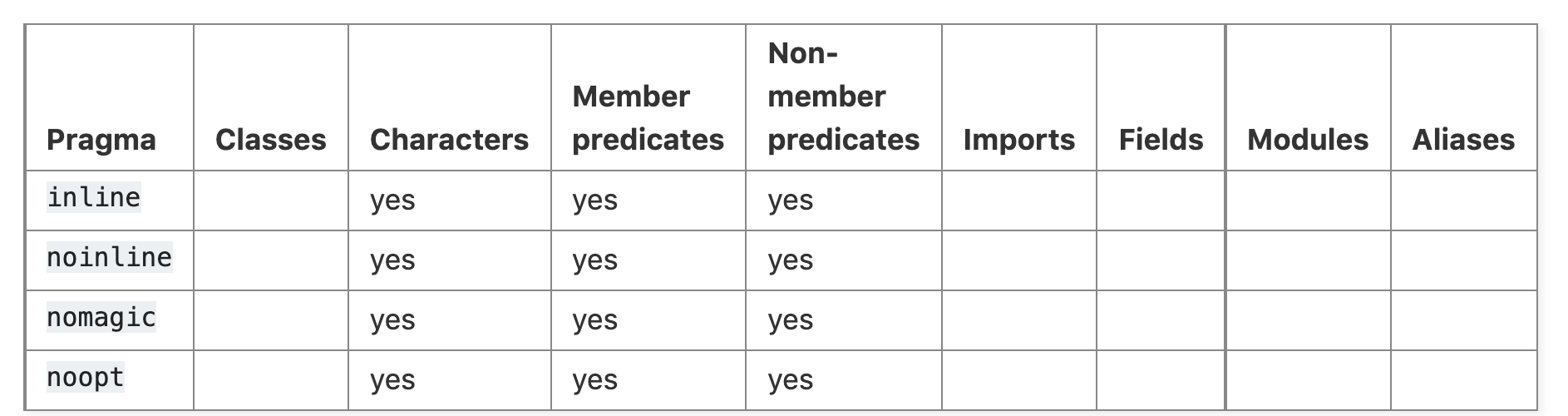Select the noopt pragma code label

pyautogui.click(x=86, y=378)
